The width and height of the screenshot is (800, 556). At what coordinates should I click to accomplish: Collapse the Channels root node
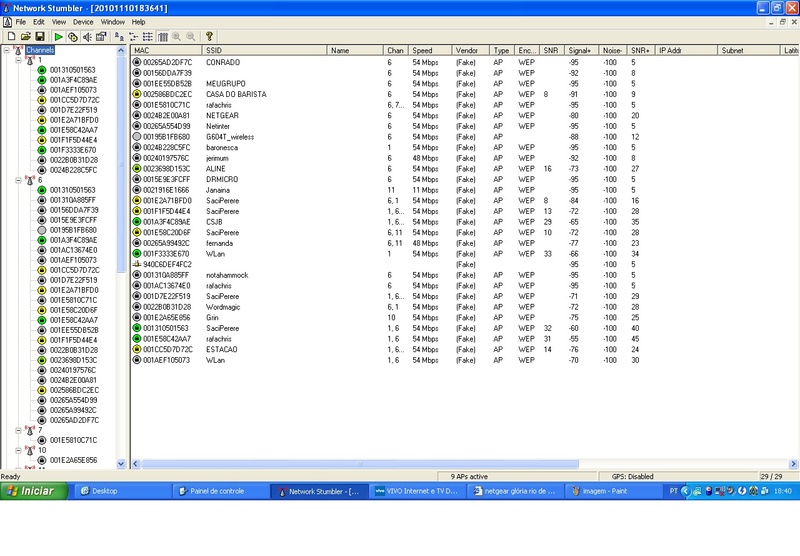(7, 50)
